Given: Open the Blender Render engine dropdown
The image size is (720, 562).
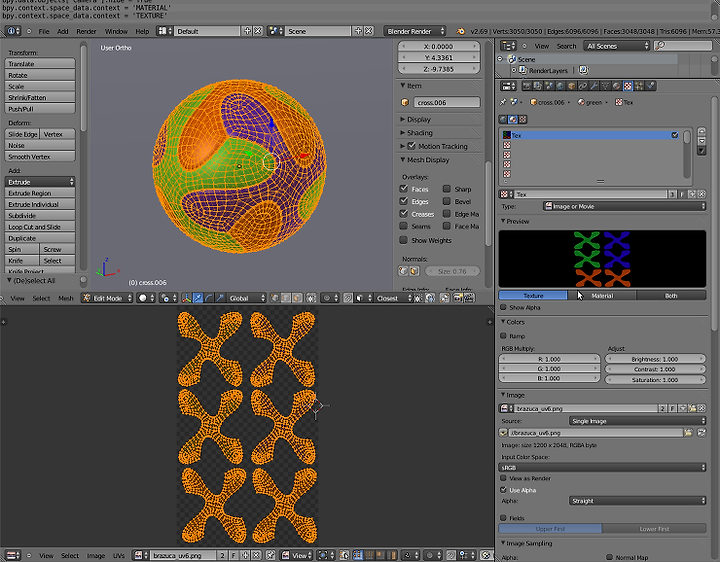Looking at the screenshot, I should tap(415, 31).
